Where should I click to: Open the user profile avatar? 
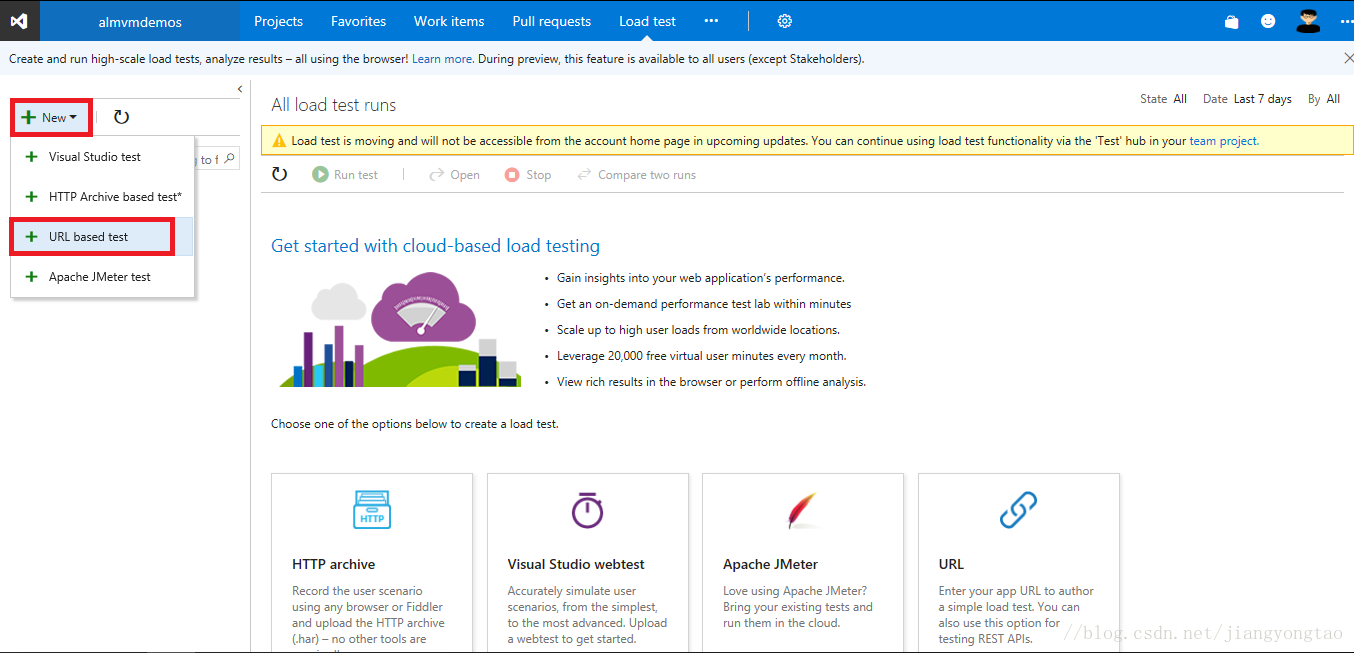1307,20
